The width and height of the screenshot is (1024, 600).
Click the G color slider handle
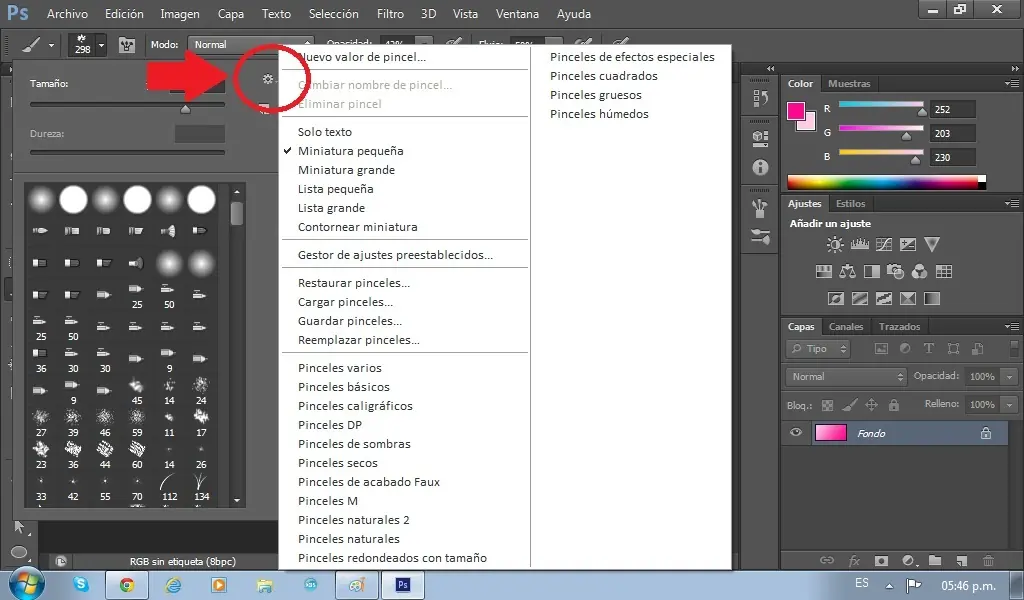point(906,136)
